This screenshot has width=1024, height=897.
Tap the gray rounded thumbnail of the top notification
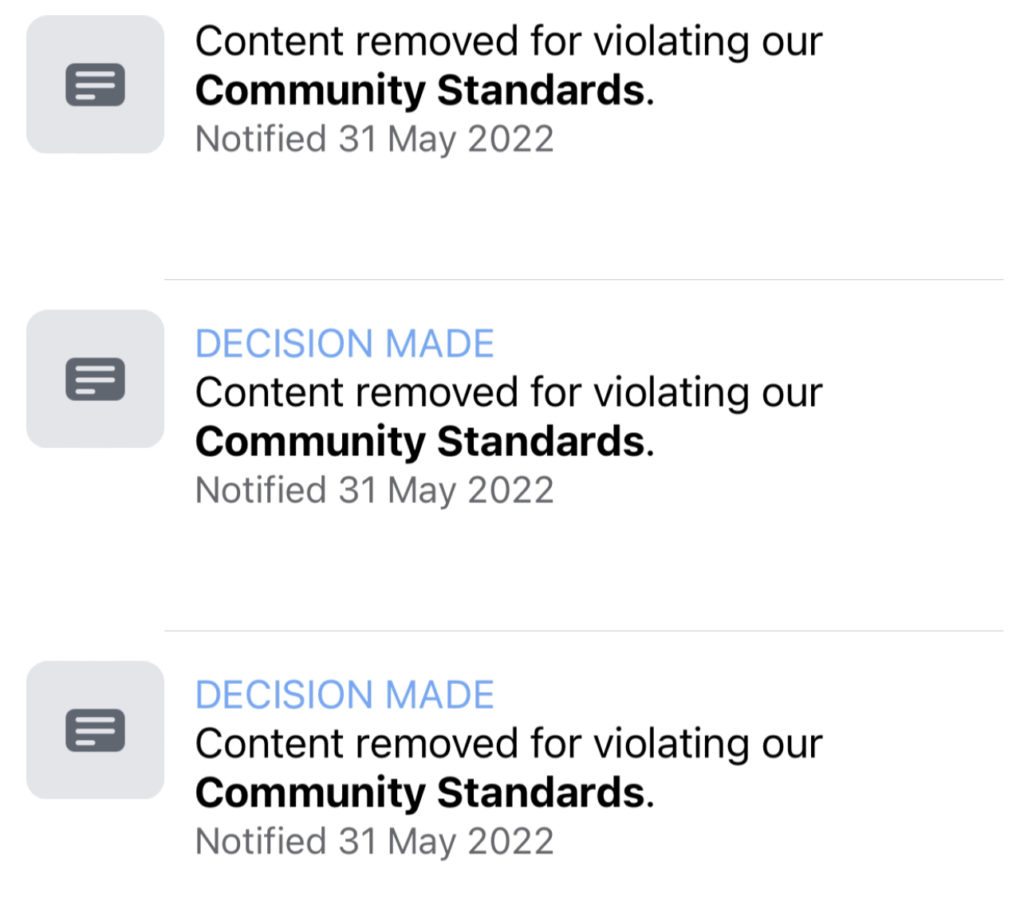pyautogui.click(x=95, y=85)
